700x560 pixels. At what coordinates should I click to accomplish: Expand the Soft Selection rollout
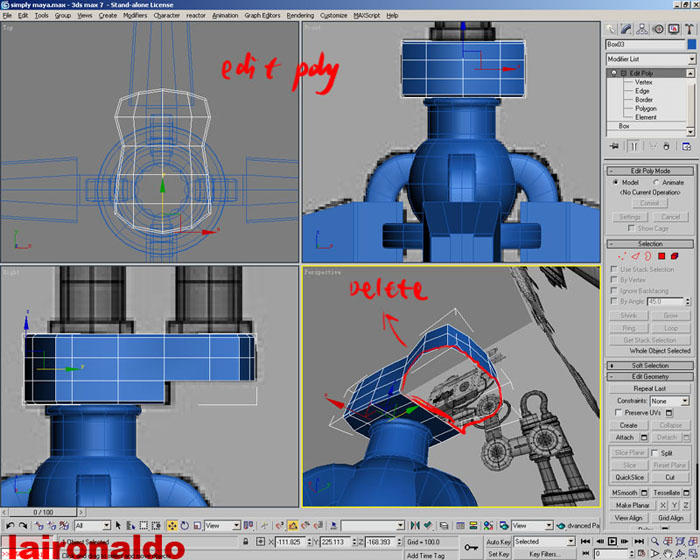pyautogui.click(x=650, y=365)
